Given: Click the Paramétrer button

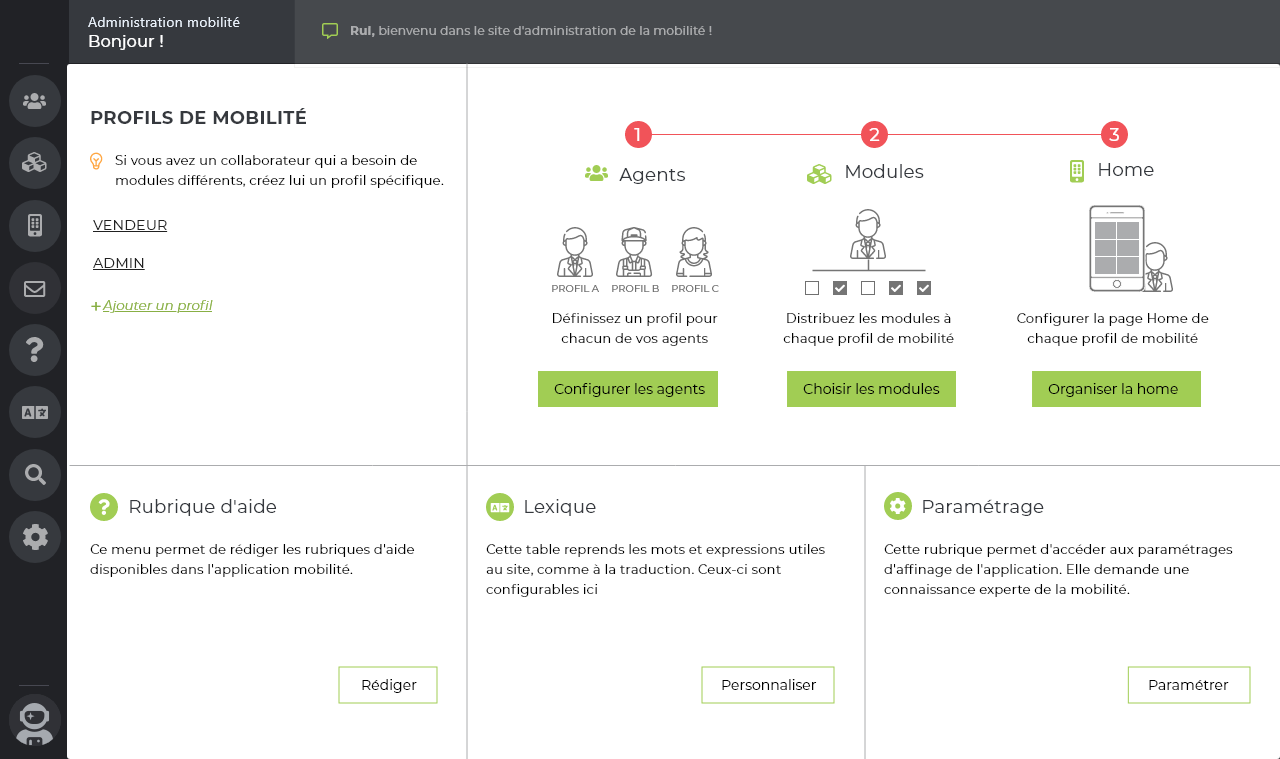Looking at the screenshot, I should [x=1188, y=685].
